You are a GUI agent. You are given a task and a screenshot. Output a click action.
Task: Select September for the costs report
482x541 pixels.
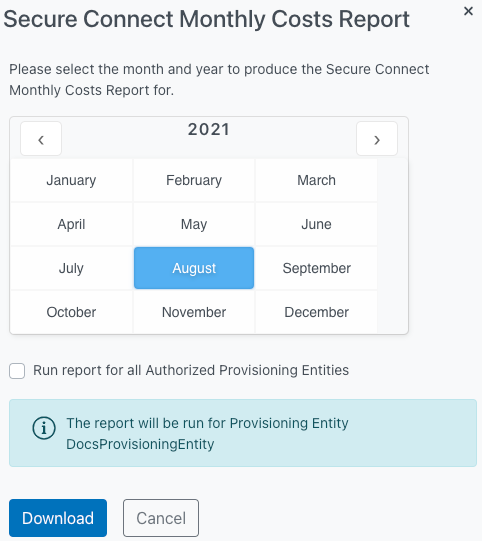pos(316,268)
